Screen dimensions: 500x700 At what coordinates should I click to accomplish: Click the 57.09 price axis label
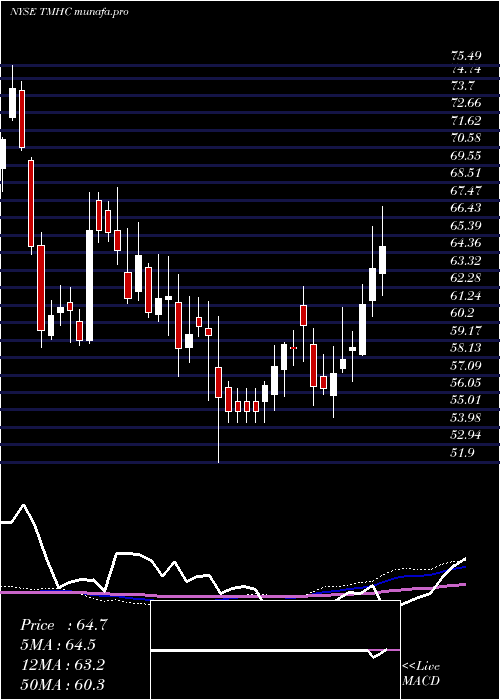point(466,365)
